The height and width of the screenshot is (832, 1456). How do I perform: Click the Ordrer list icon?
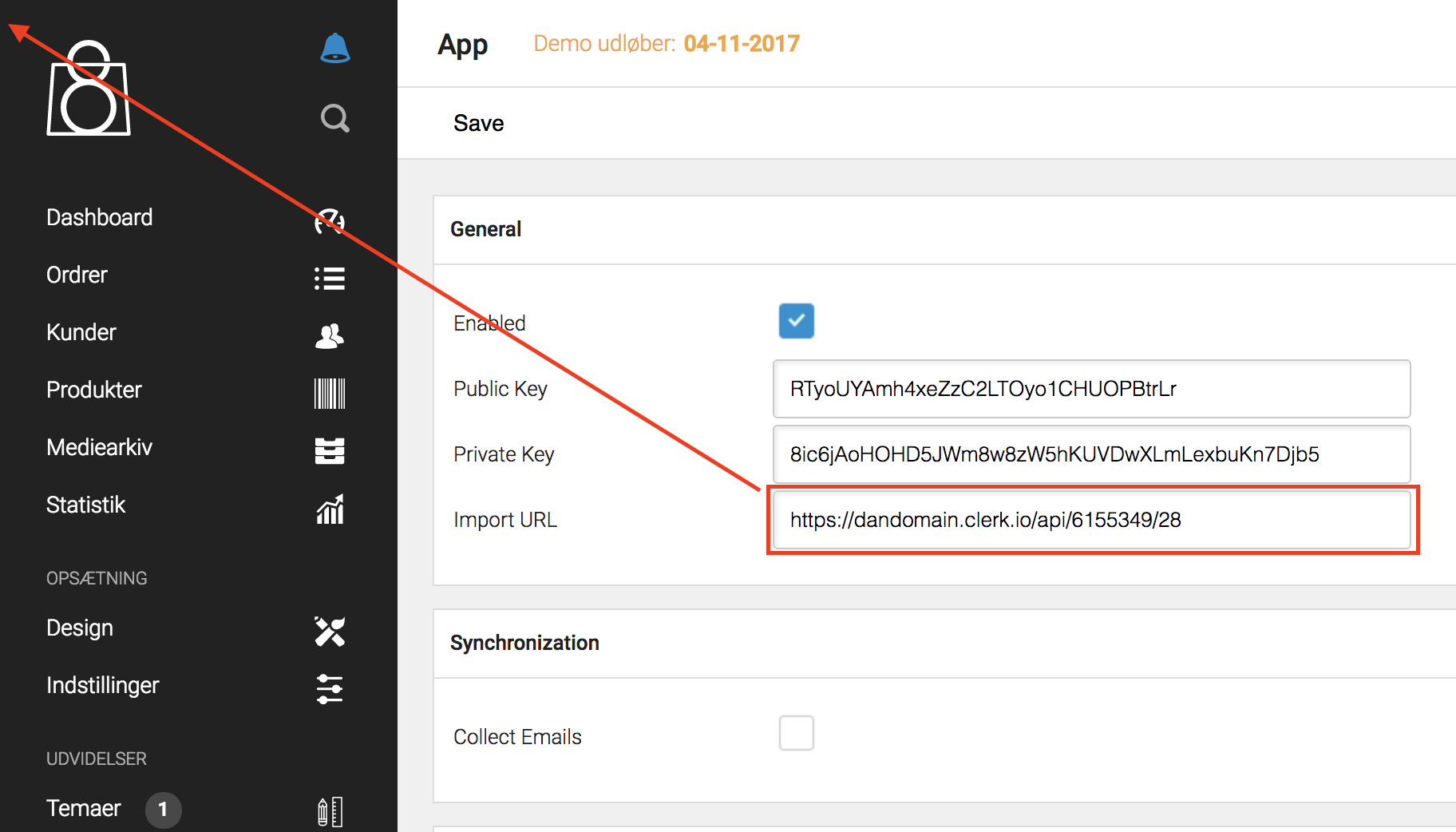point(330,278)
